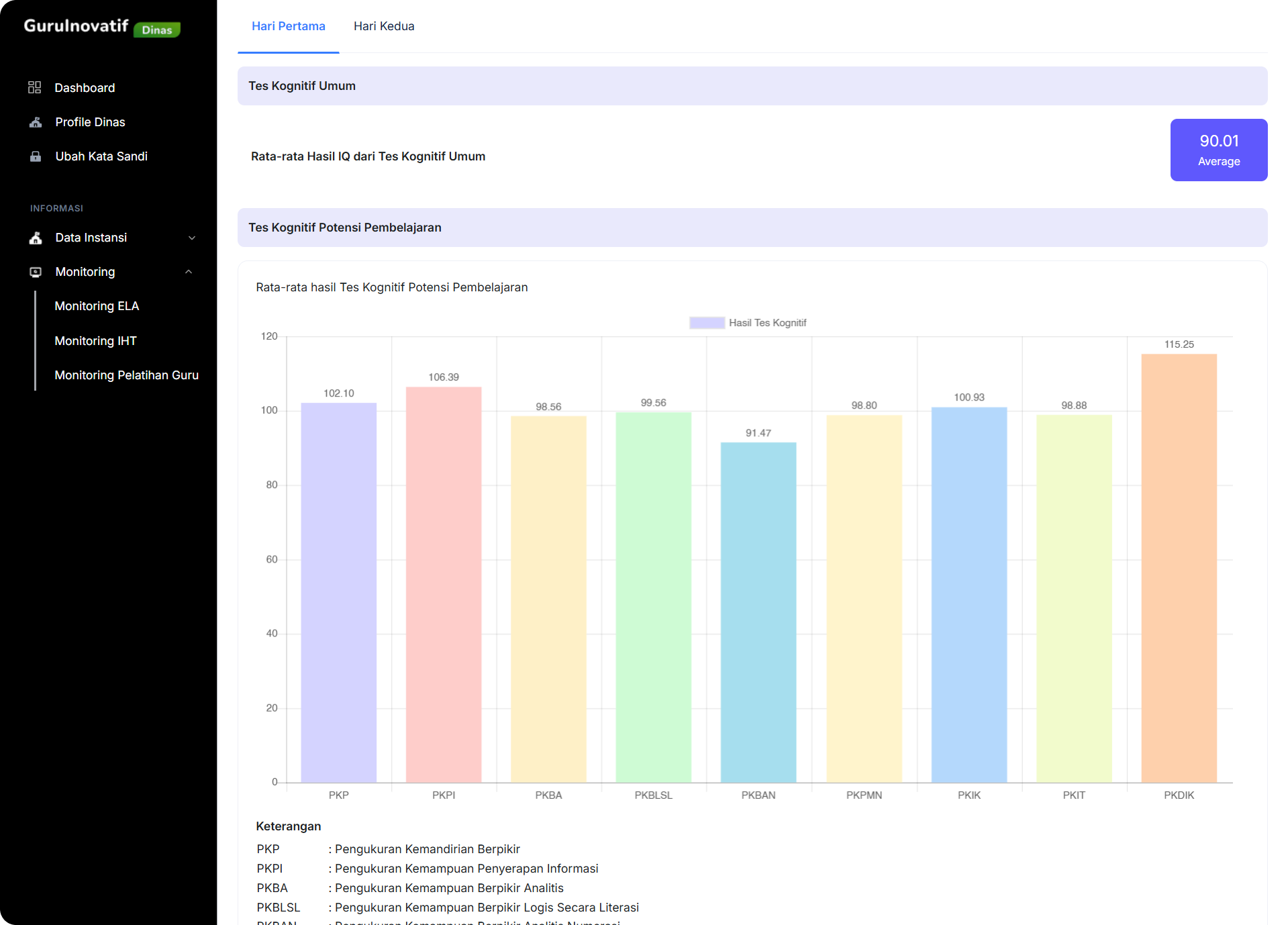This screenshot has height=925, width=1288.
Task: Click the teal PKBAN bar
Action: tap(758, 611)
